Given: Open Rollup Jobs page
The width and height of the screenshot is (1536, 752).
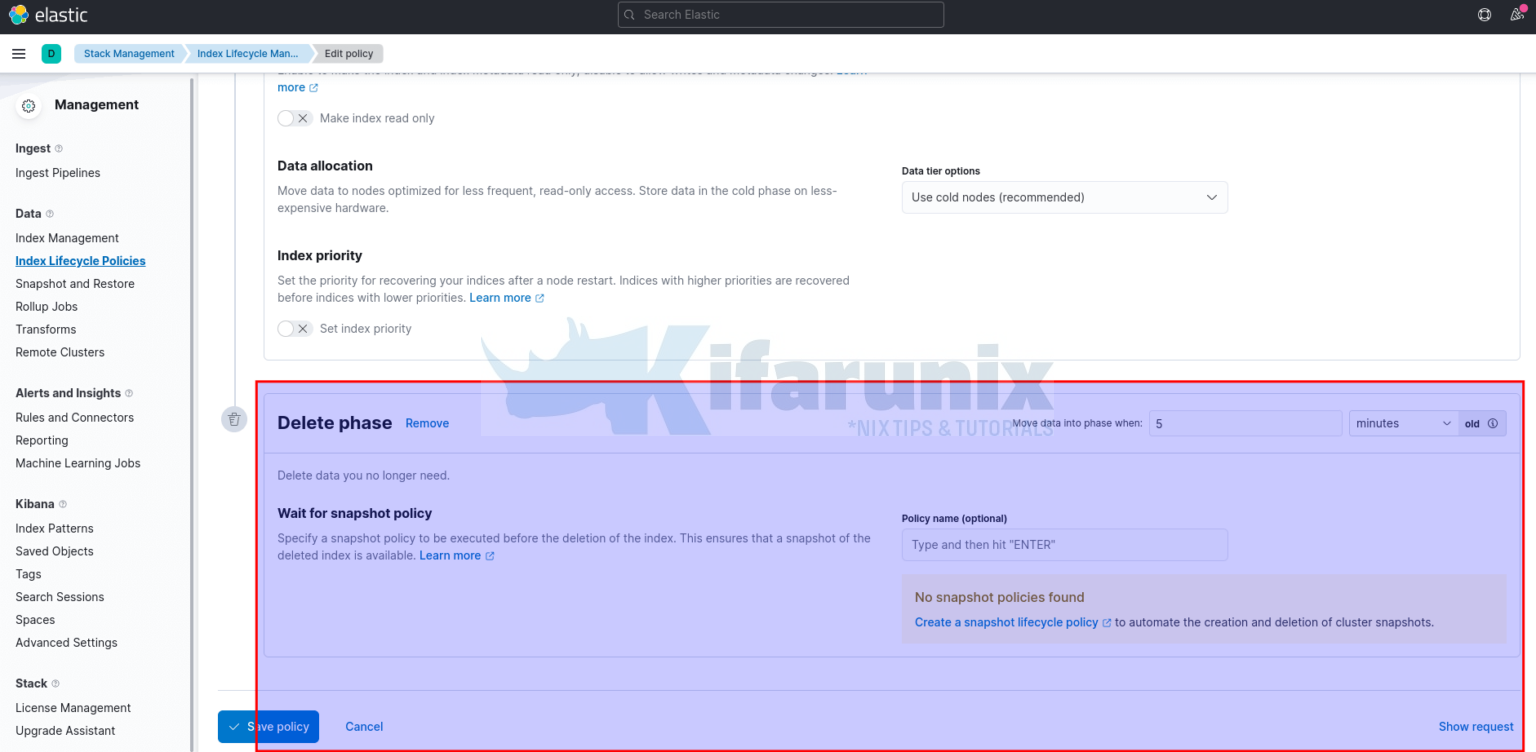Looking at the screenshot, I should [46, 307].
